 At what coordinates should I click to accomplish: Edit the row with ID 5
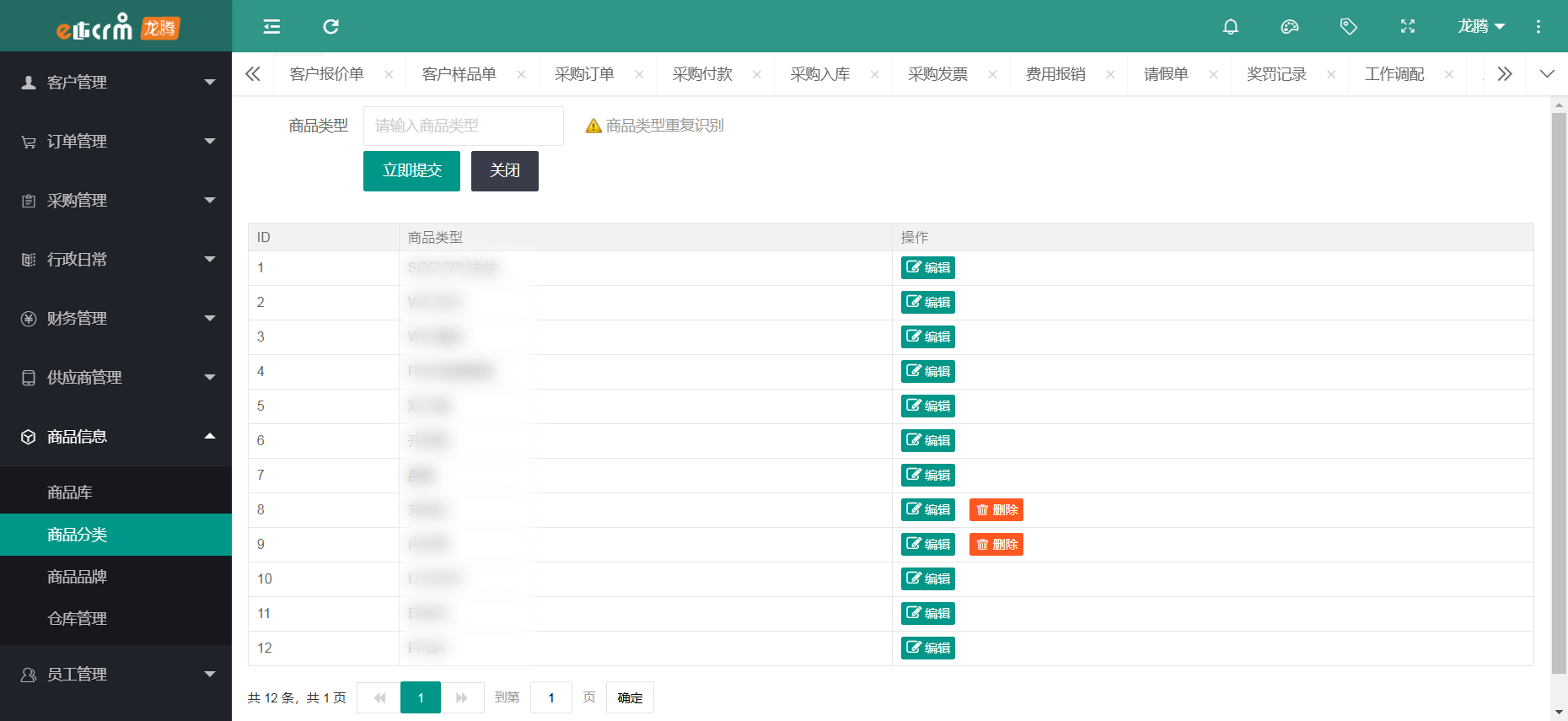point(927,406)
